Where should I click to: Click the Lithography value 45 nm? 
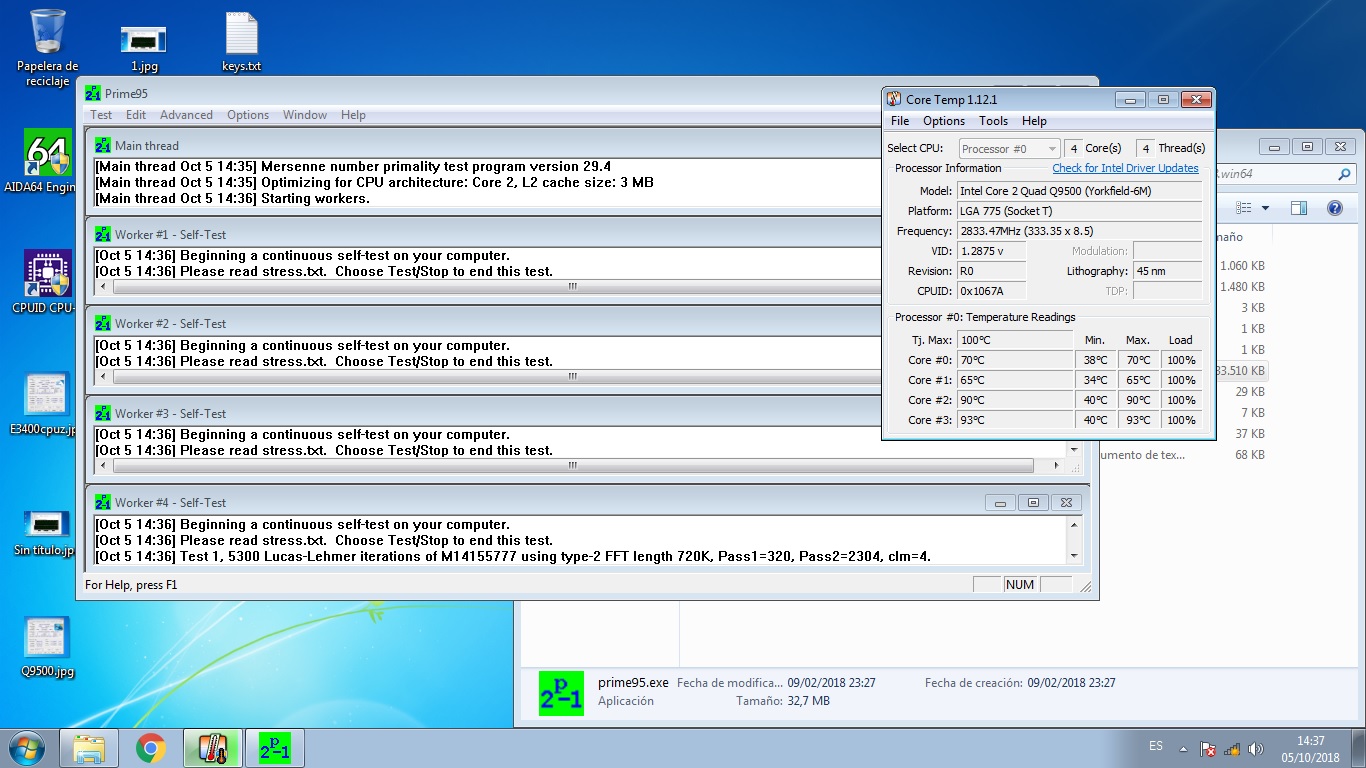click(1167, 271)
